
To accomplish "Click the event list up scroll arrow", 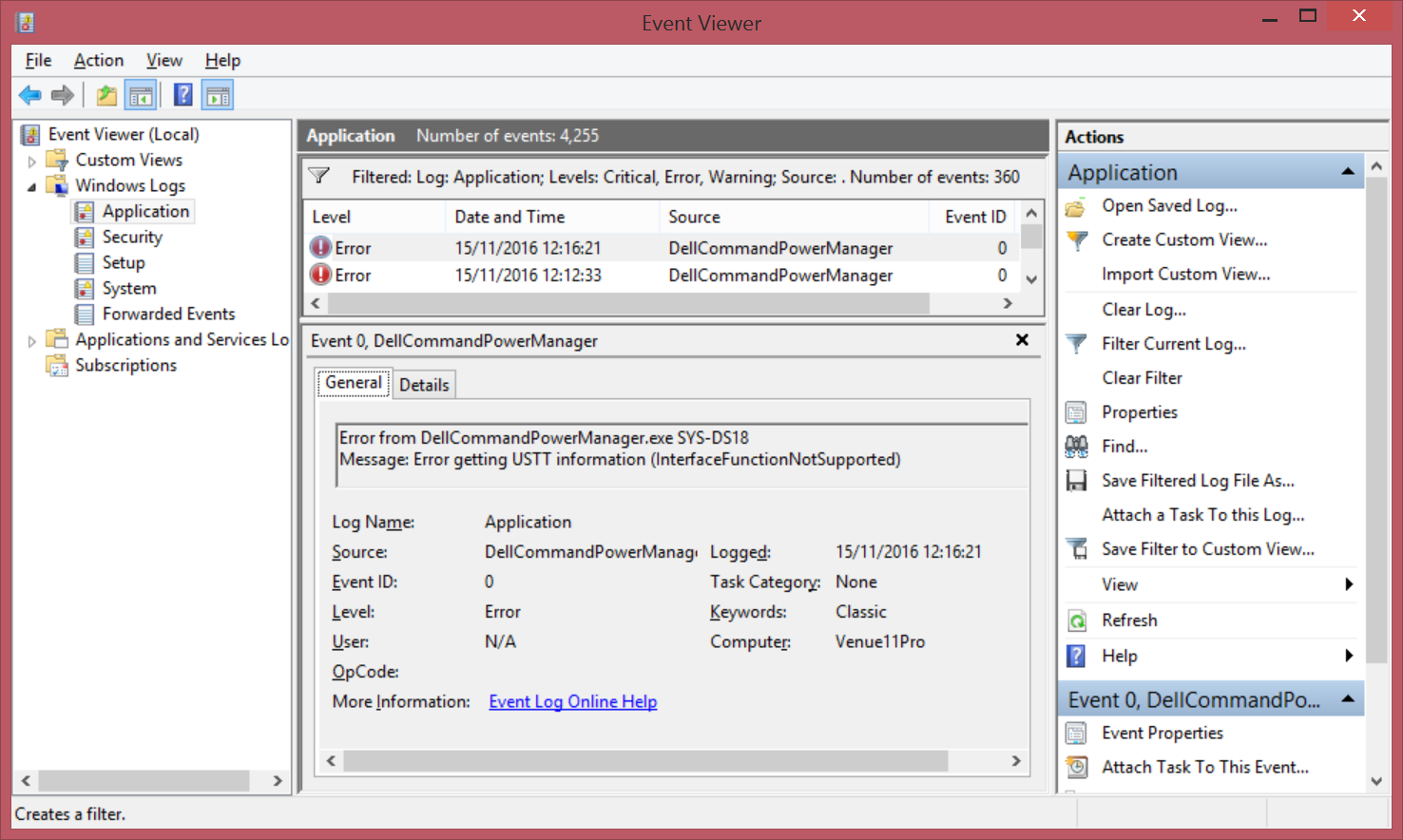I will [1031, 212].
